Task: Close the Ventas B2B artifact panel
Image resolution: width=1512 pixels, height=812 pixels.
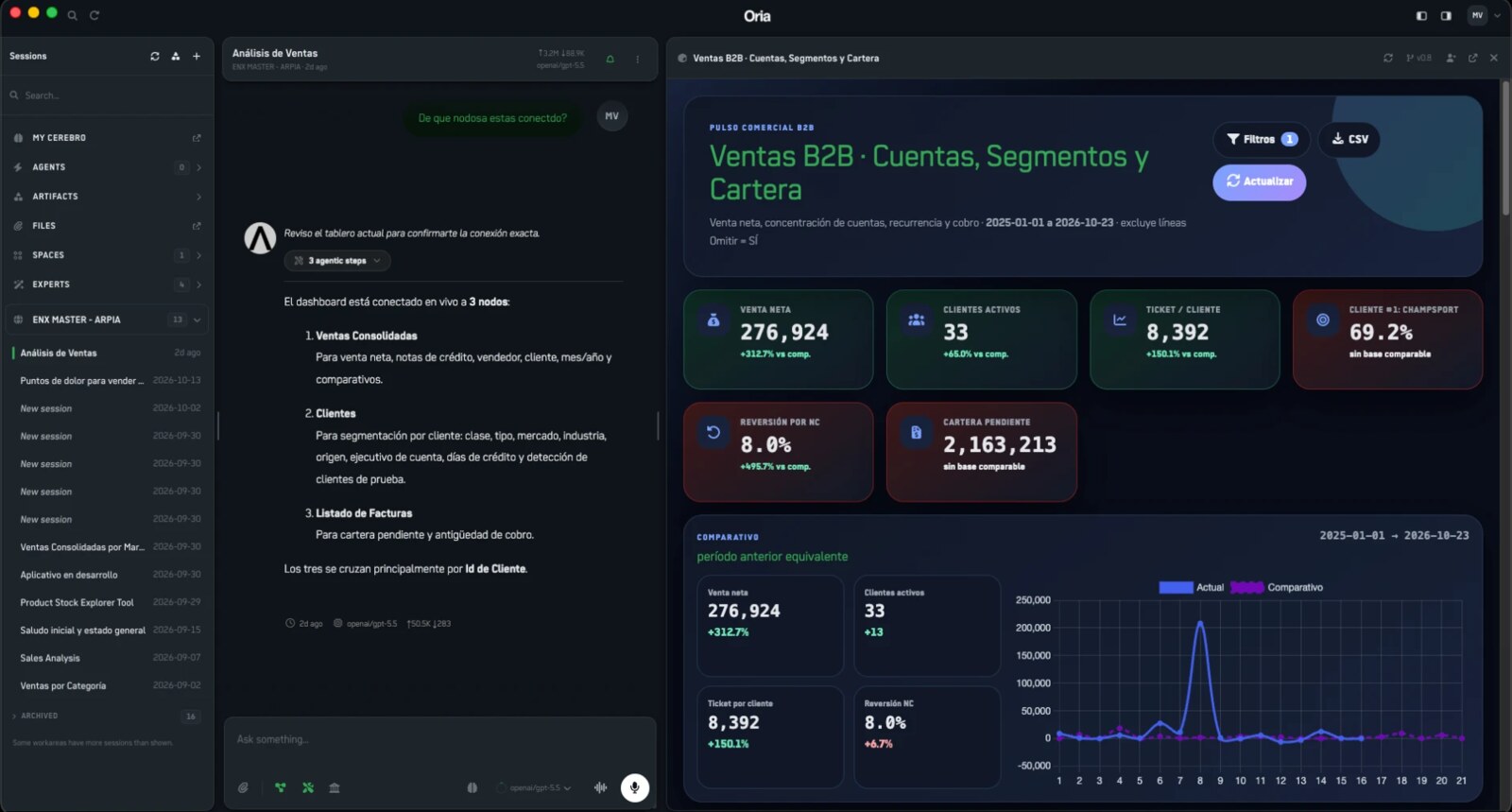Action: pyautogui.click(x=1494, y=58)
